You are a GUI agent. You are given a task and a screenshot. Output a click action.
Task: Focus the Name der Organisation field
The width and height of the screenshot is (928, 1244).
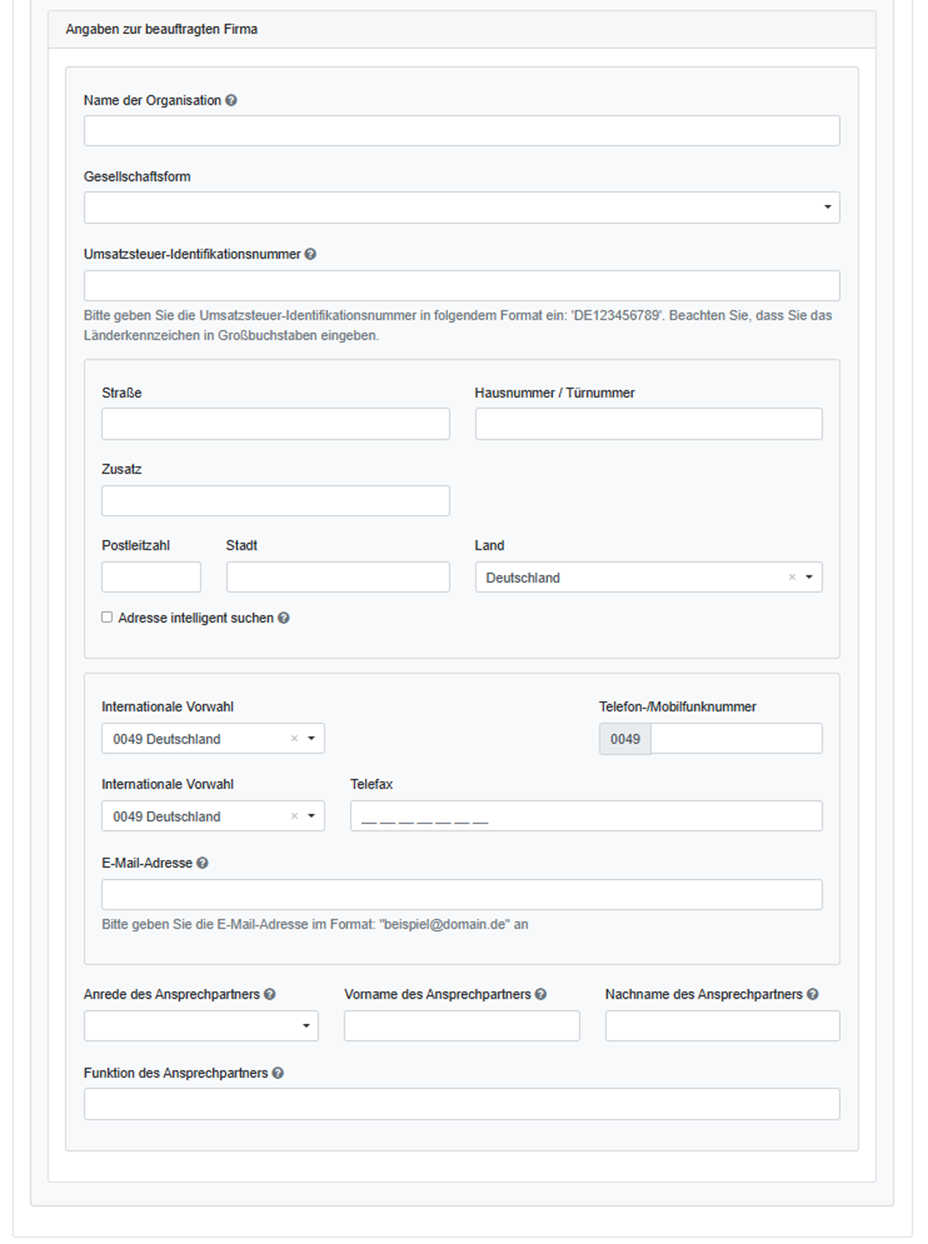coord(461,131)
